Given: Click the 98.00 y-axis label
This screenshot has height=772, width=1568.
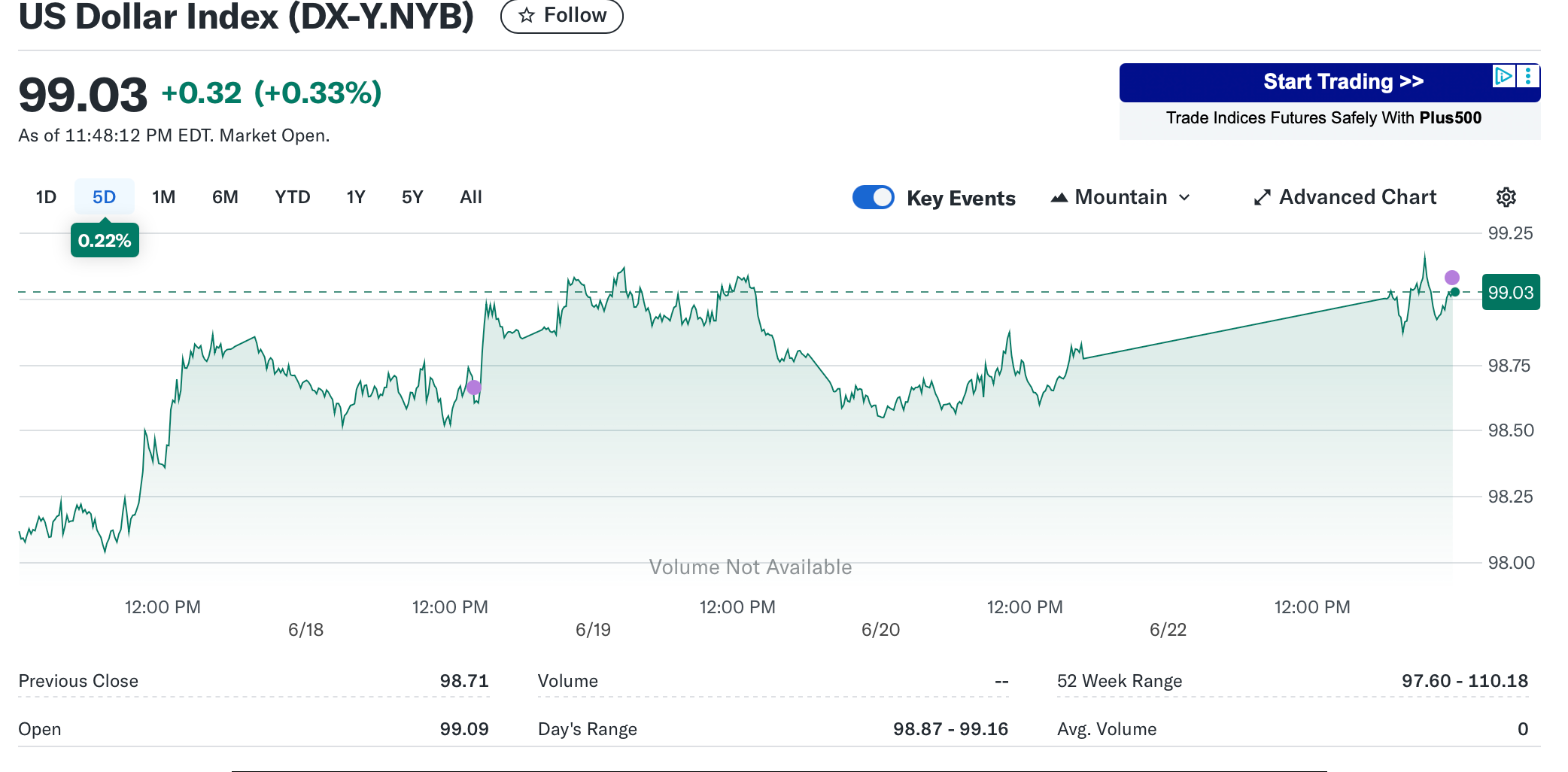Looking at the screenshot, I should click(x=1511, y=563).
